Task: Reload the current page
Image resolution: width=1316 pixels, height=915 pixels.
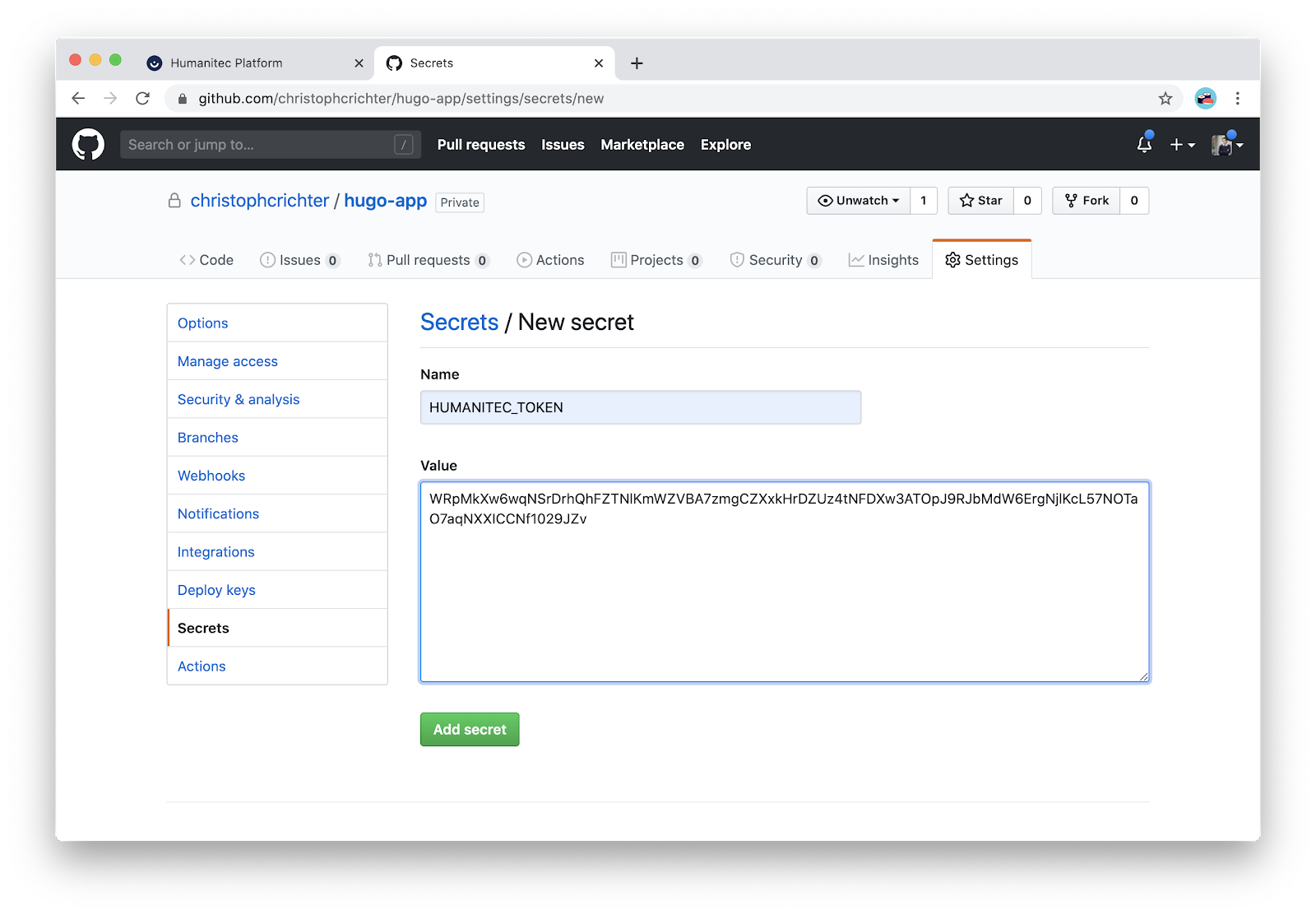Action: (142, 98)
